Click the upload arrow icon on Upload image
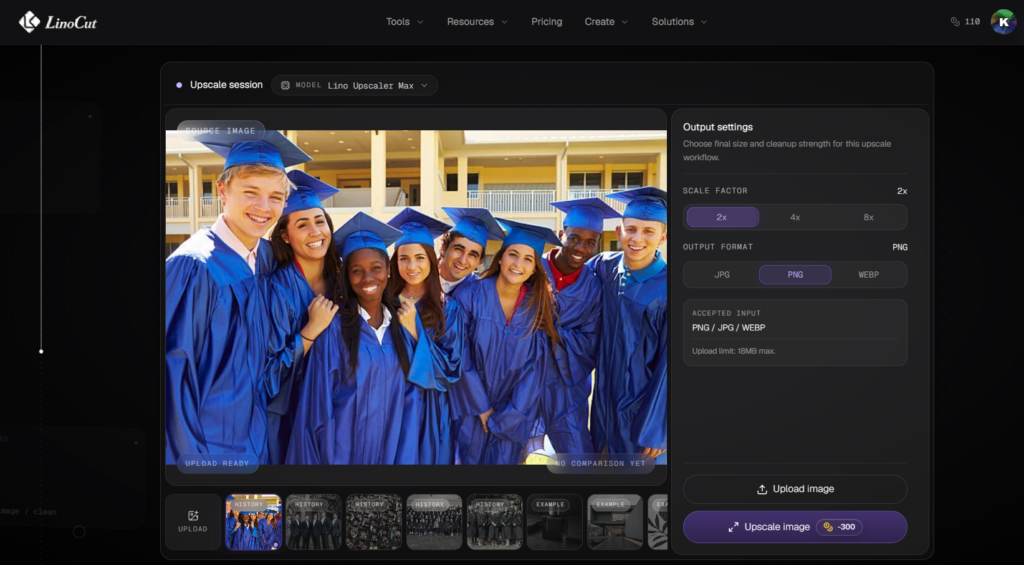This screenshot has height=565, width=1024. (x=761, y=489)
